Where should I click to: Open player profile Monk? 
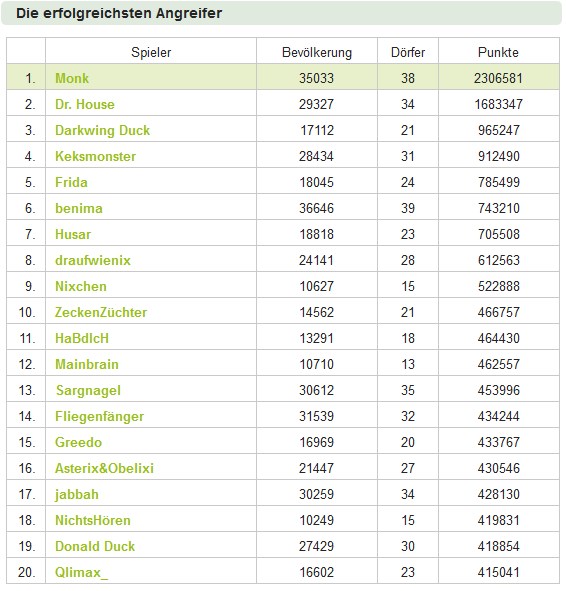click(72, 78)
